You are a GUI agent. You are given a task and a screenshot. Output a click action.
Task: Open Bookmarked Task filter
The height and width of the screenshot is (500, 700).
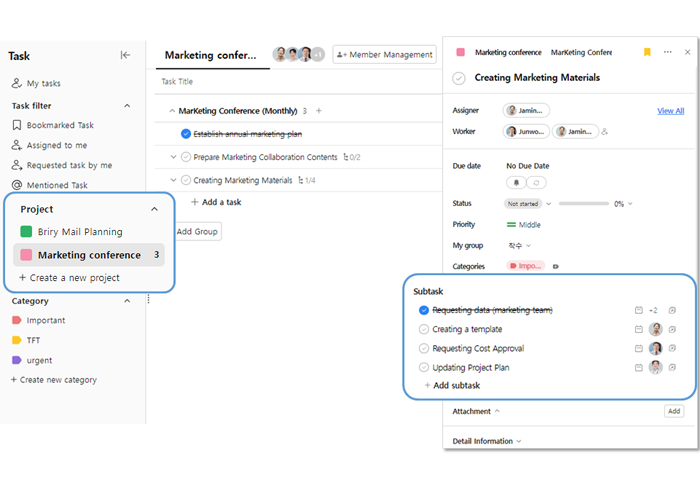(x=59, y=125)
